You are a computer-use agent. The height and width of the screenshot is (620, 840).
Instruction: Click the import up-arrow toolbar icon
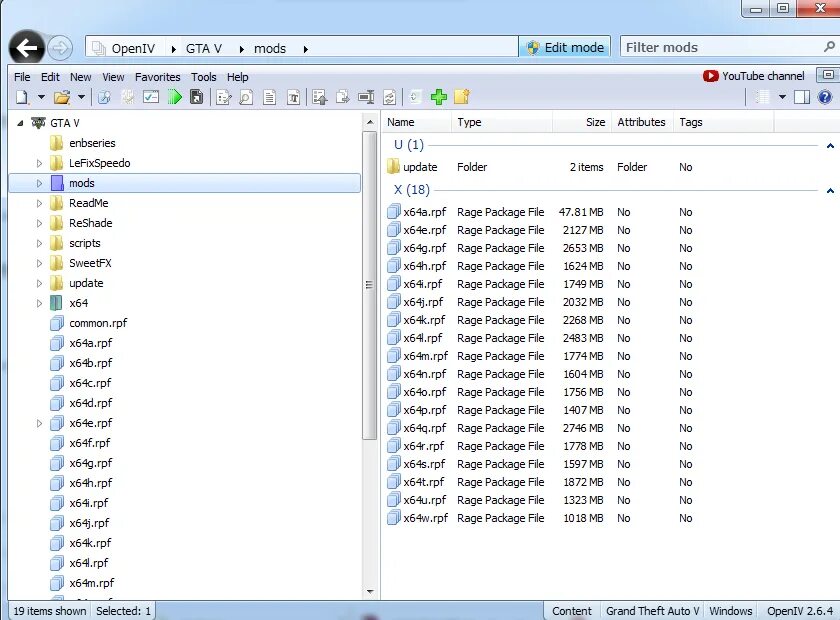click(320, 98)
